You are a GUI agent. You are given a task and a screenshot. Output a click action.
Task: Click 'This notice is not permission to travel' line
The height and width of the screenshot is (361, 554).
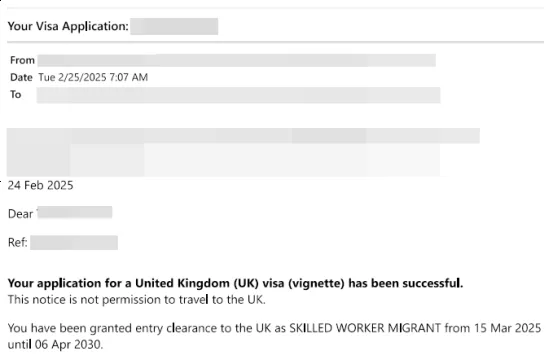click(x=137, y=300)
